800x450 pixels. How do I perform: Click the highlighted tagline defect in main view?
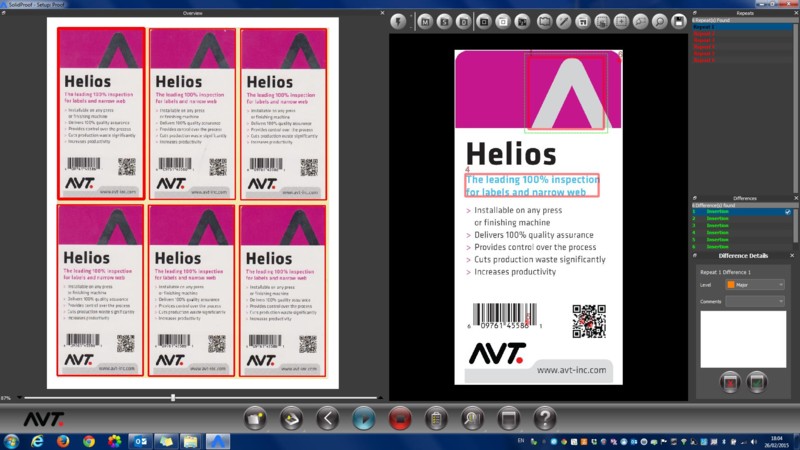532,185
